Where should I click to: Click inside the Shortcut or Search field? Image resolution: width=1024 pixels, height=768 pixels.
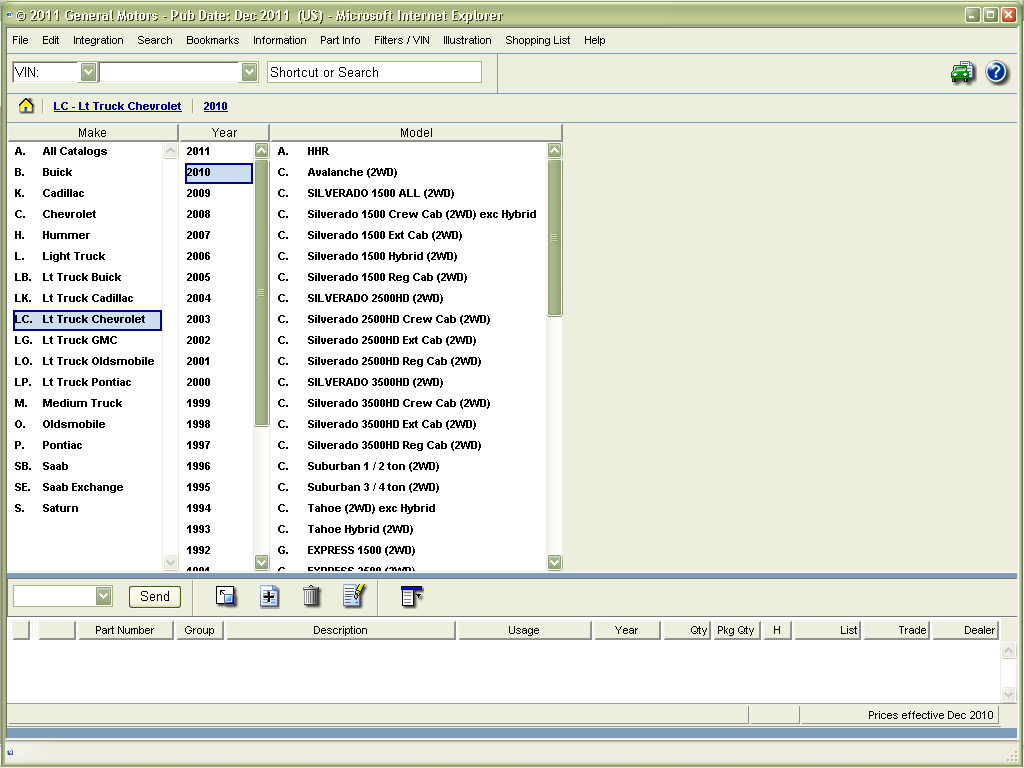tap(374, 72)
